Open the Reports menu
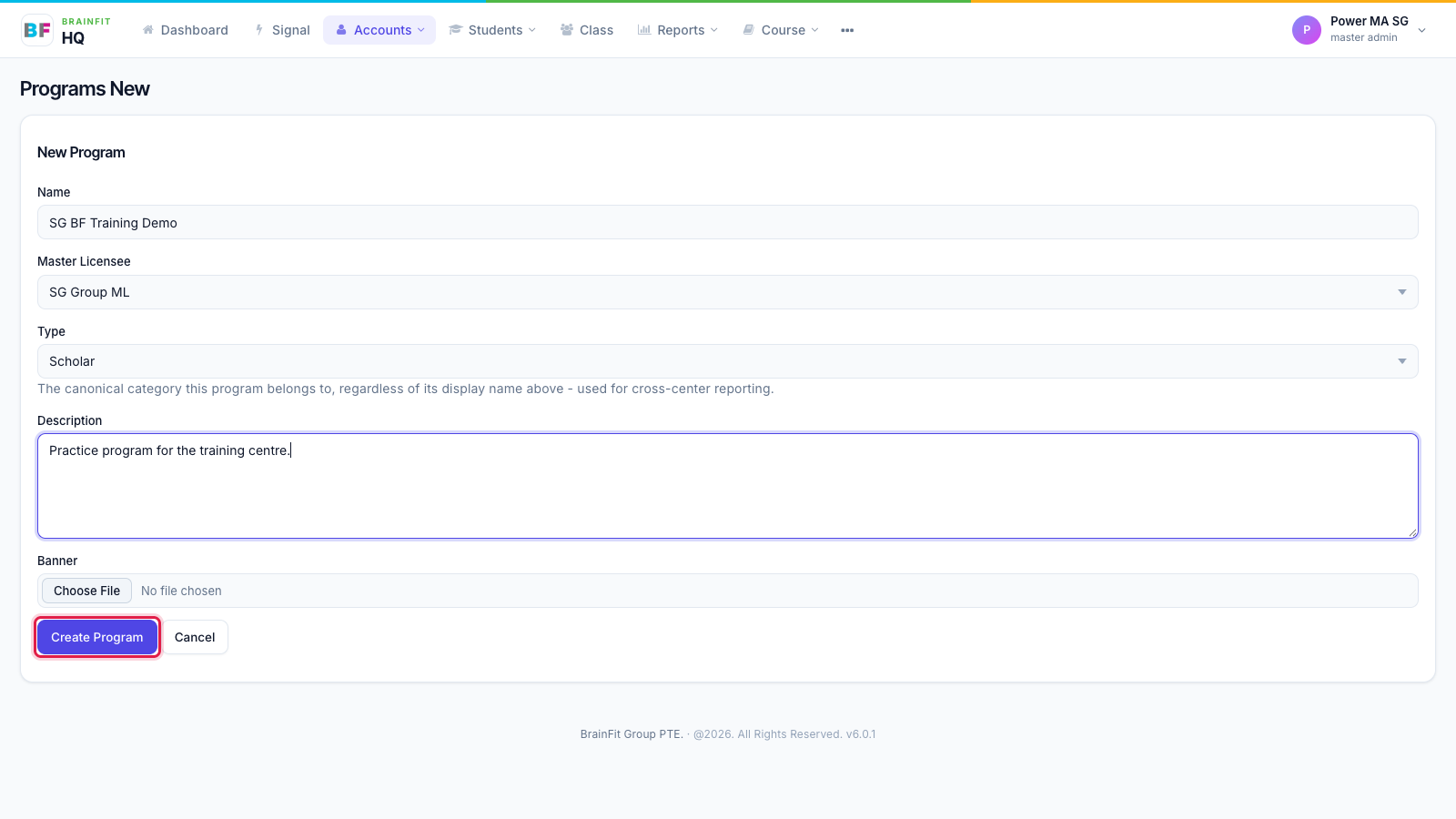The width and height of the screenshot is (1456, 819). click(678, 30)
